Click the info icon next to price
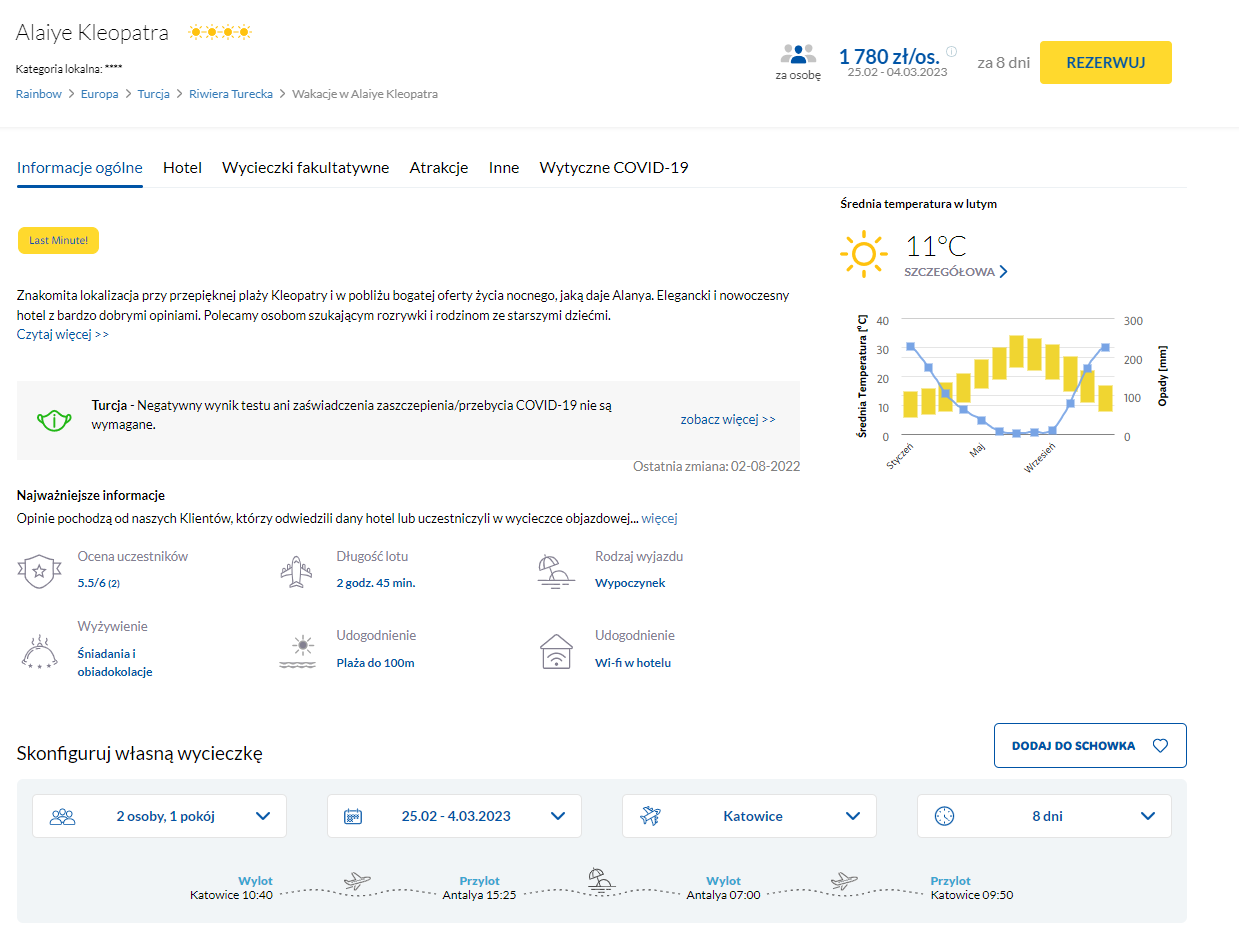The width and height of the screenshot is (1239, 934). [x=951, y=52]
